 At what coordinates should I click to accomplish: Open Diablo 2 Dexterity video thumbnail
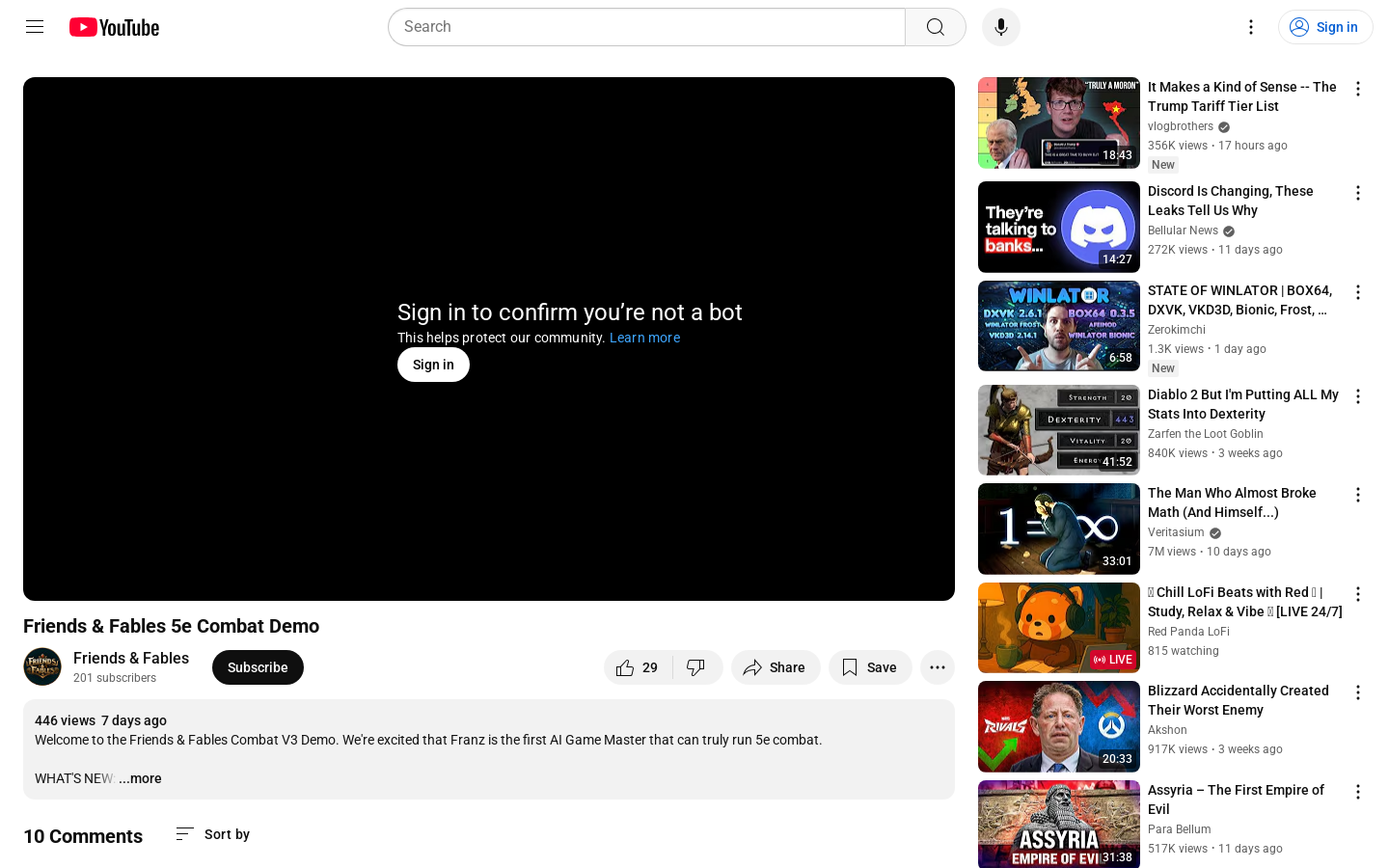pos(1059,430)
